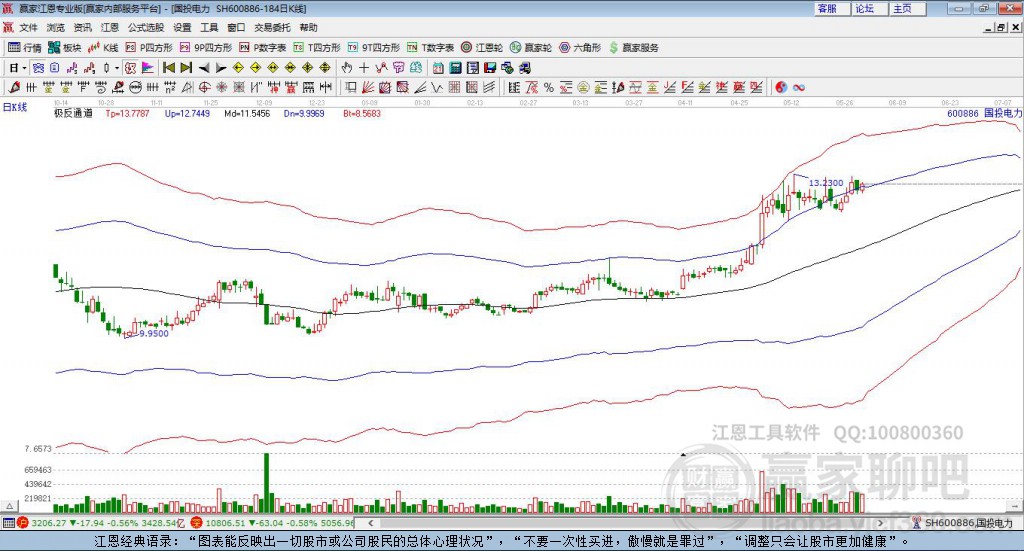Click the 主页 homepage button

point(908,8)
